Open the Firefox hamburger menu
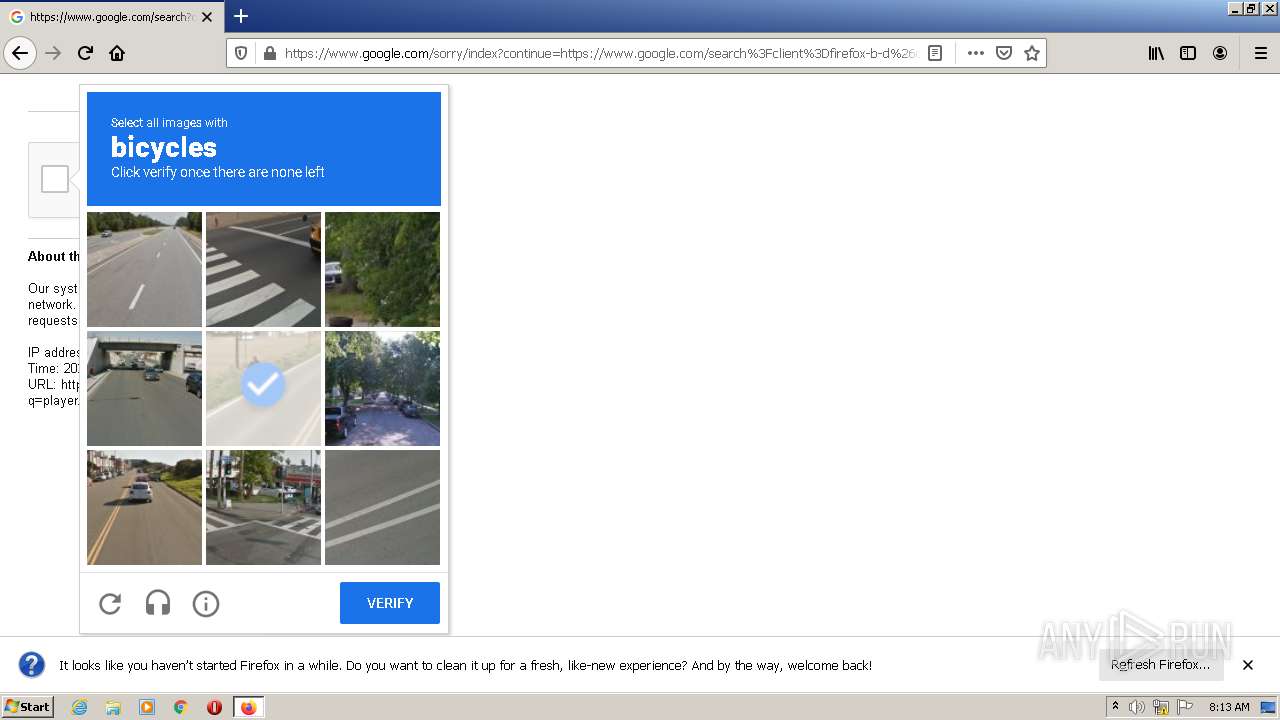 [1260, 53]
